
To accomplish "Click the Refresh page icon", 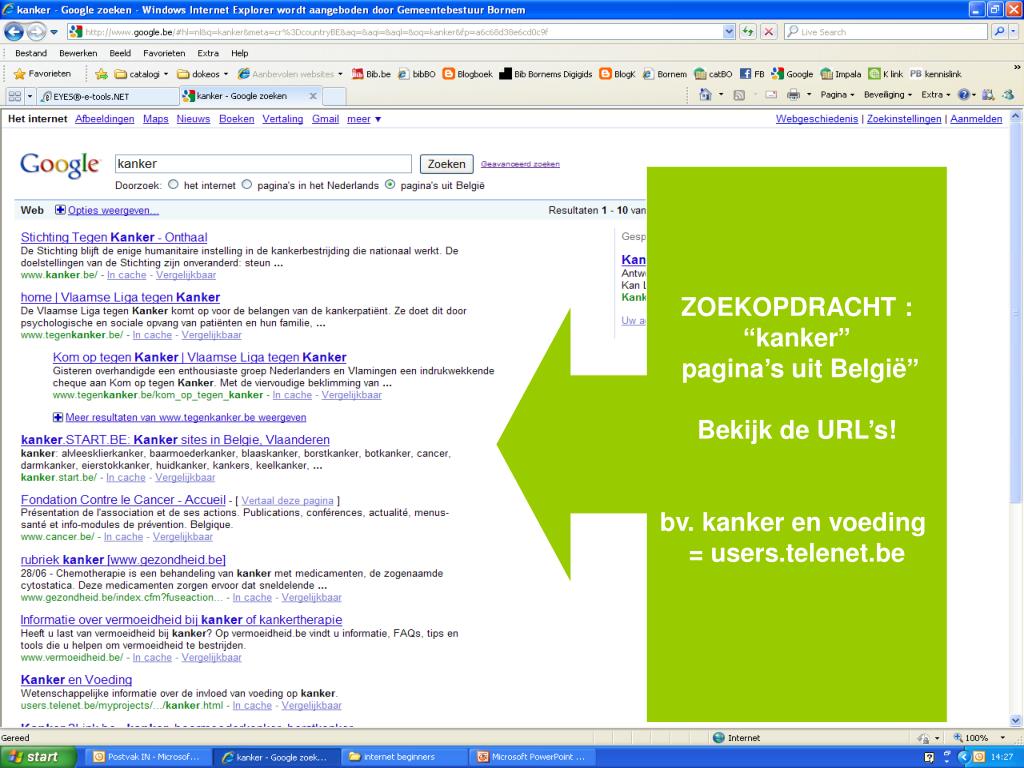I will pos(748,31).
